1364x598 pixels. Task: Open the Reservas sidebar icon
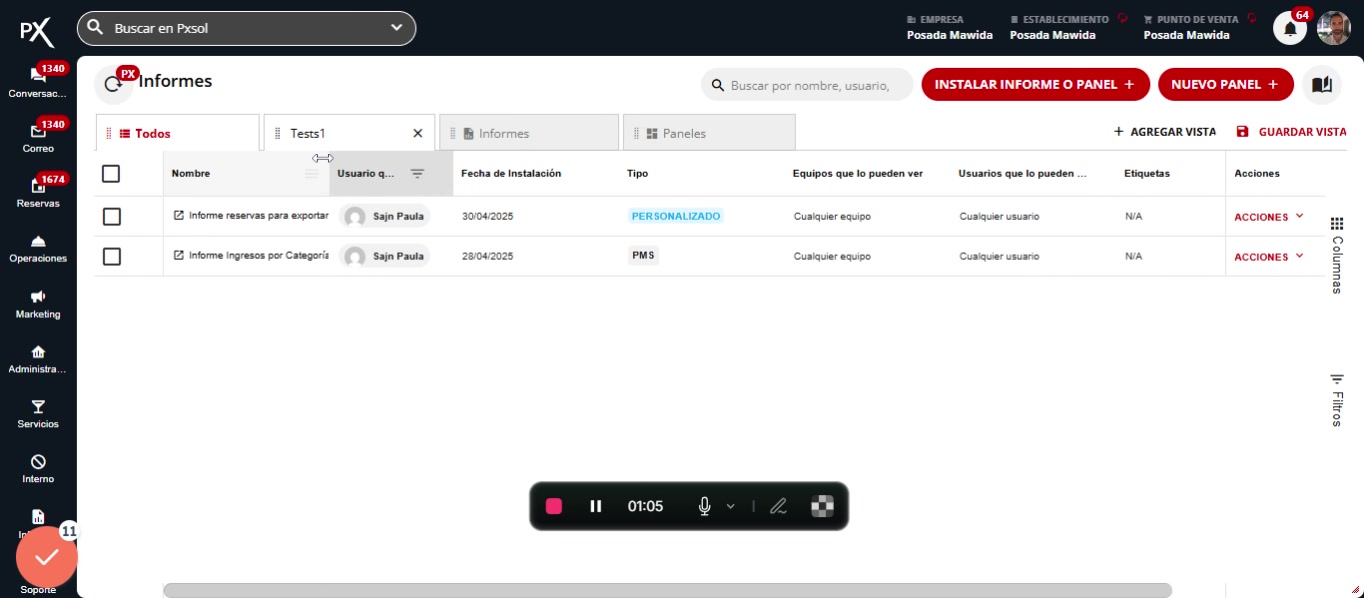(38, 186)
